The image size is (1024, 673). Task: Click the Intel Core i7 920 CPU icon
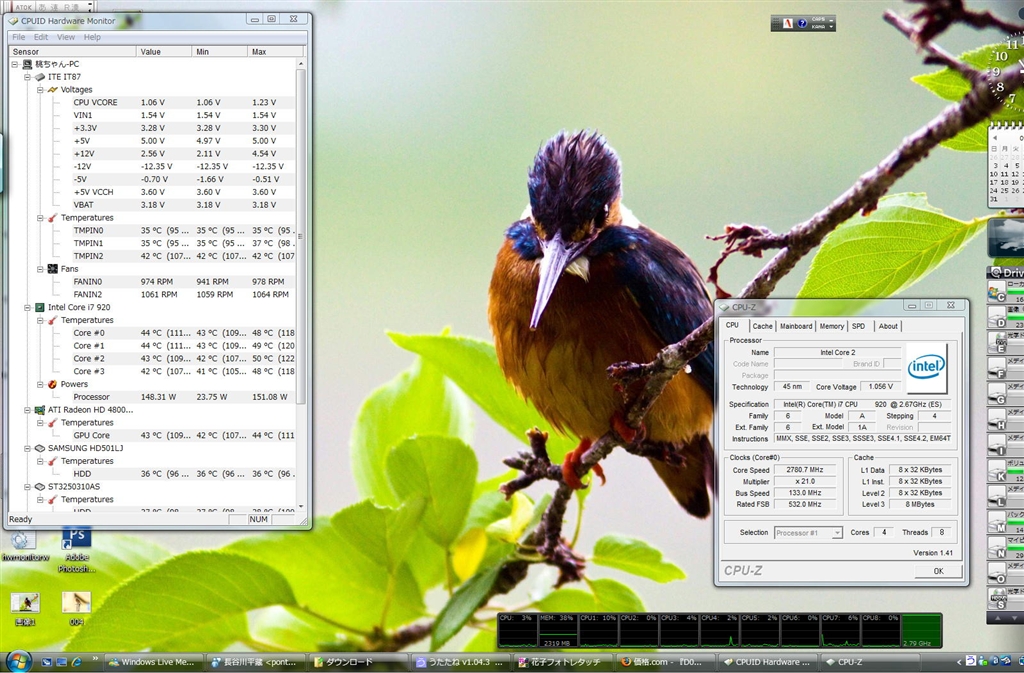[x=40, y=307]
